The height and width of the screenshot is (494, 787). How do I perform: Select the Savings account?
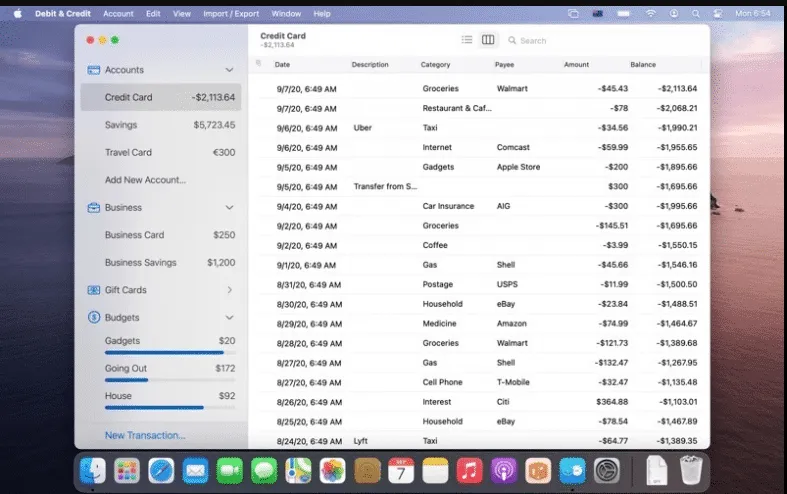click(161, 125)
